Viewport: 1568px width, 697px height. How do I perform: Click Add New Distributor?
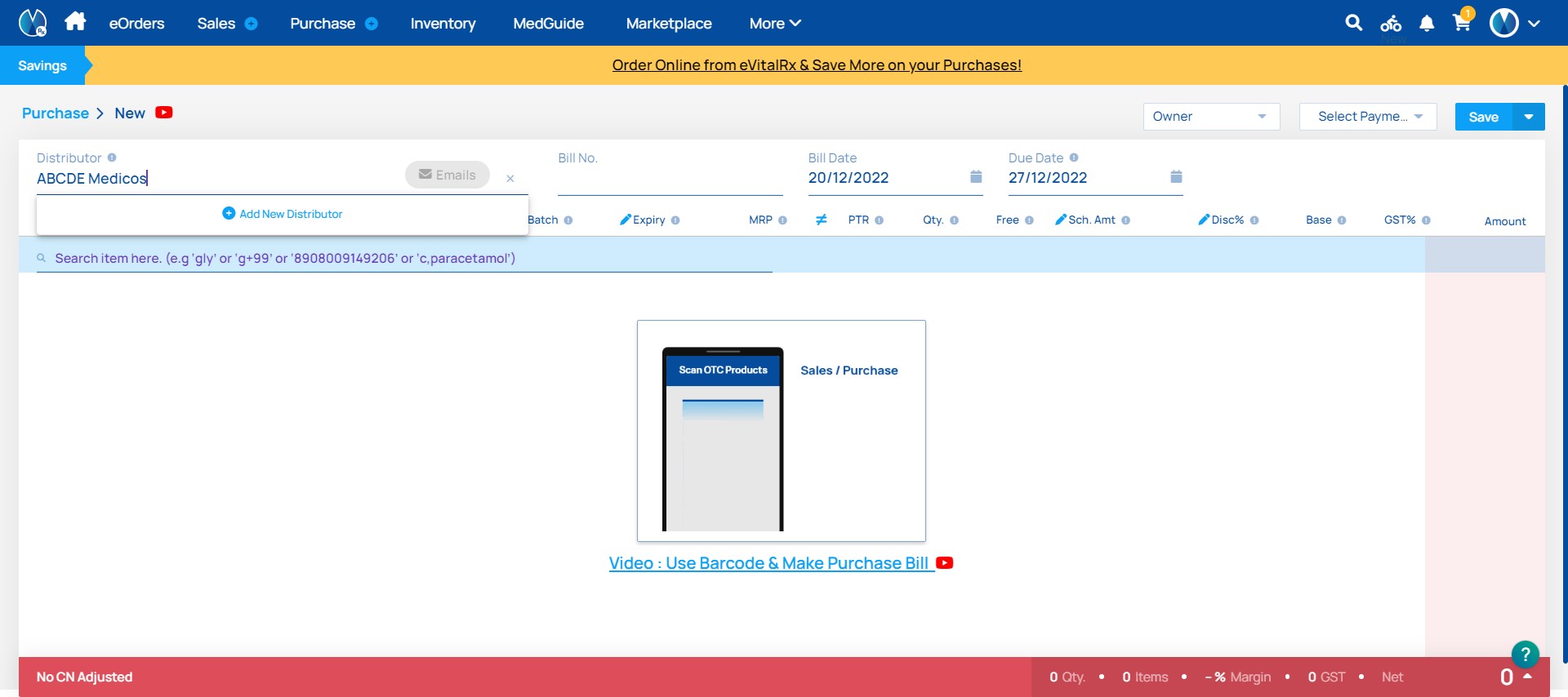(x=283, y=214)
